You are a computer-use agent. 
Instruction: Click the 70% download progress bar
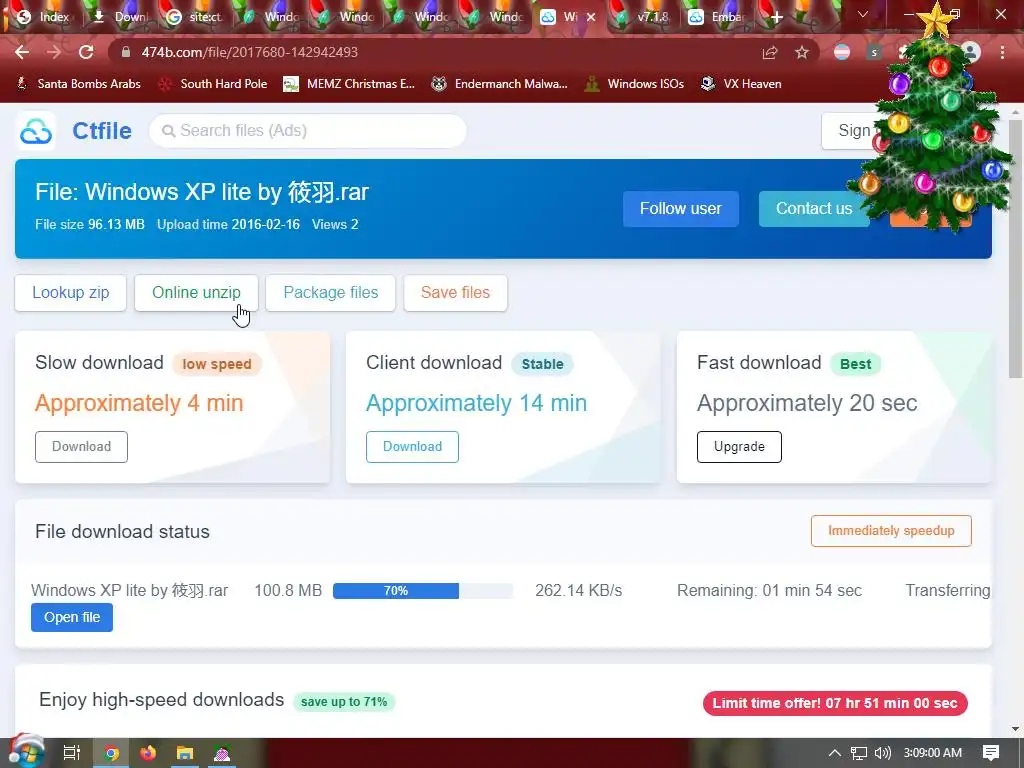[x=423, y=591]
